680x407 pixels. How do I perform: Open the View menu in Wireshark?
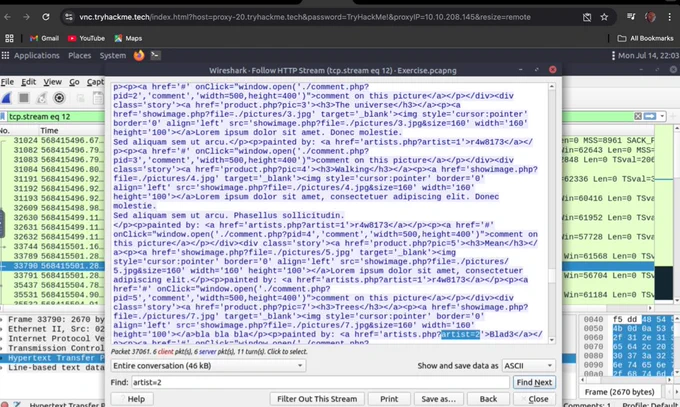(52, 82)
